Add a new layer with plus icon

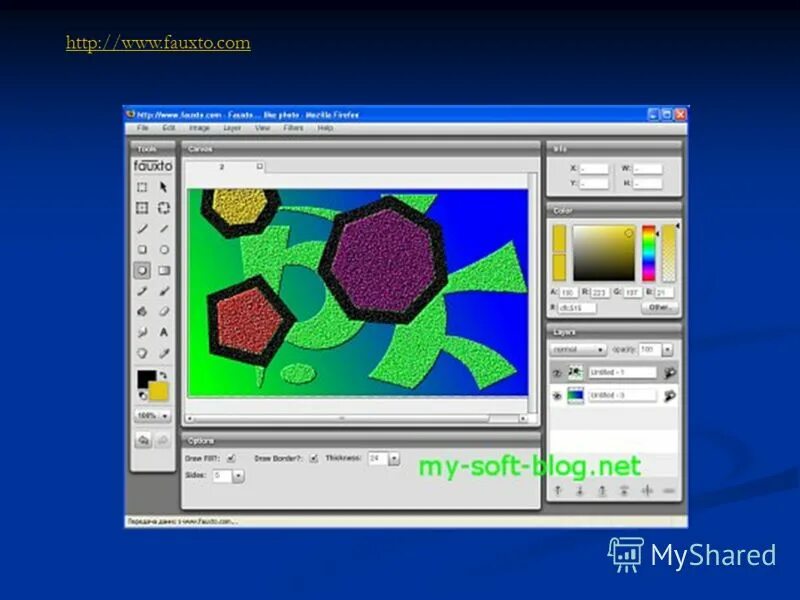647,491
